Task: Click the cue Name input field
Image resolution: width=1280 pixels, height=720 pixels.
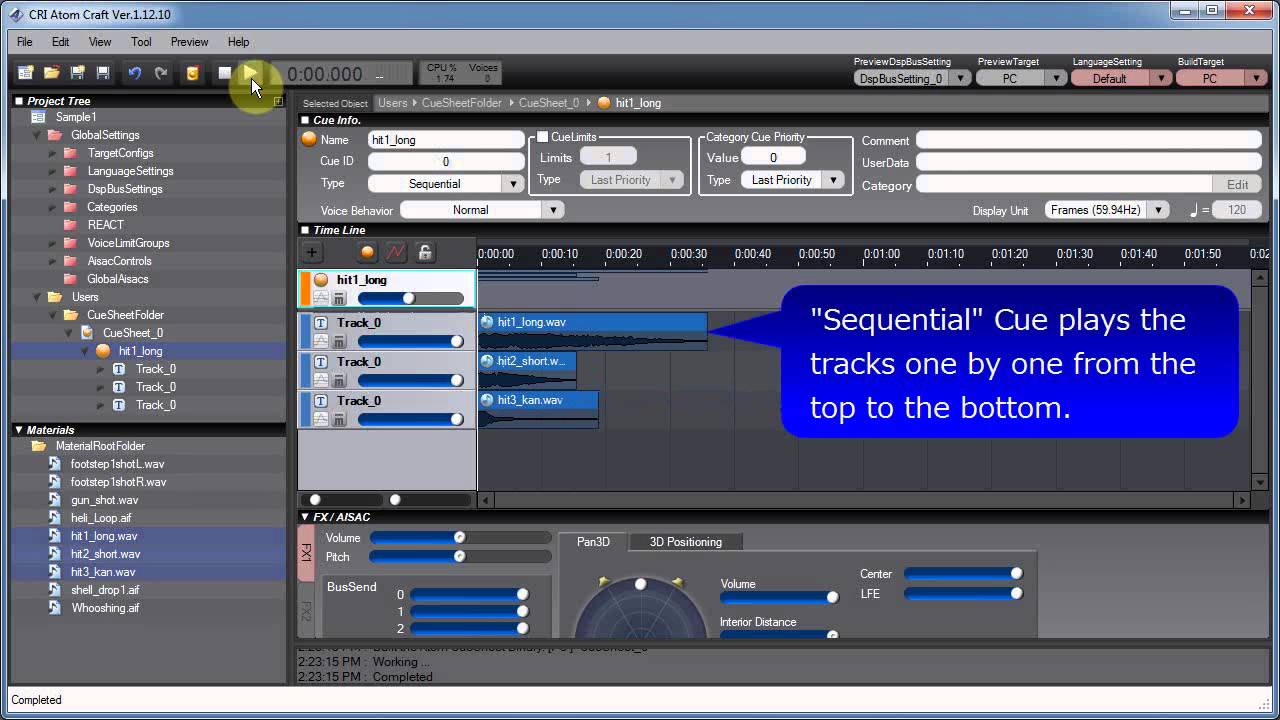Action: coord(446,140)
